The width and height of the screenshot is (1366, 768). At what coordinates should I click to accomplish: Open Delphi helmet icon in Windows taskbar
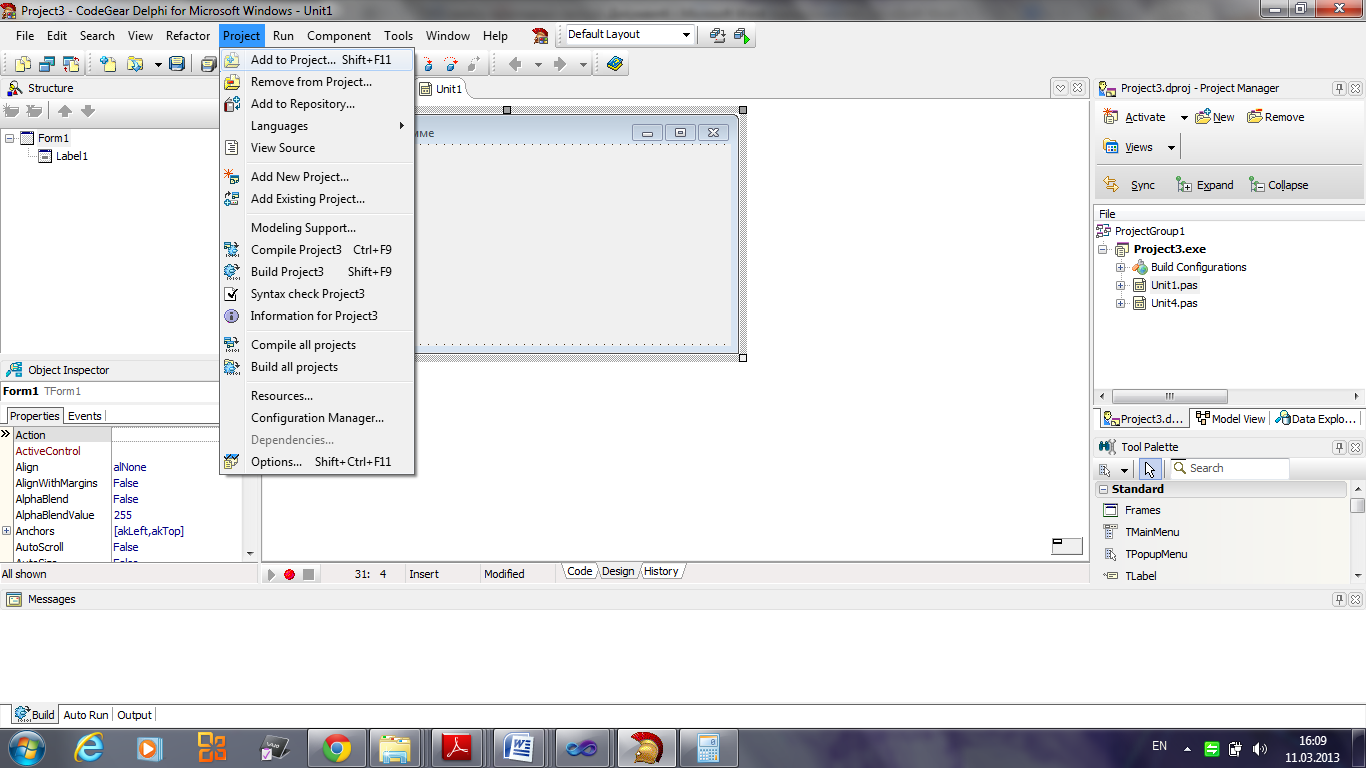coord(645,748)
